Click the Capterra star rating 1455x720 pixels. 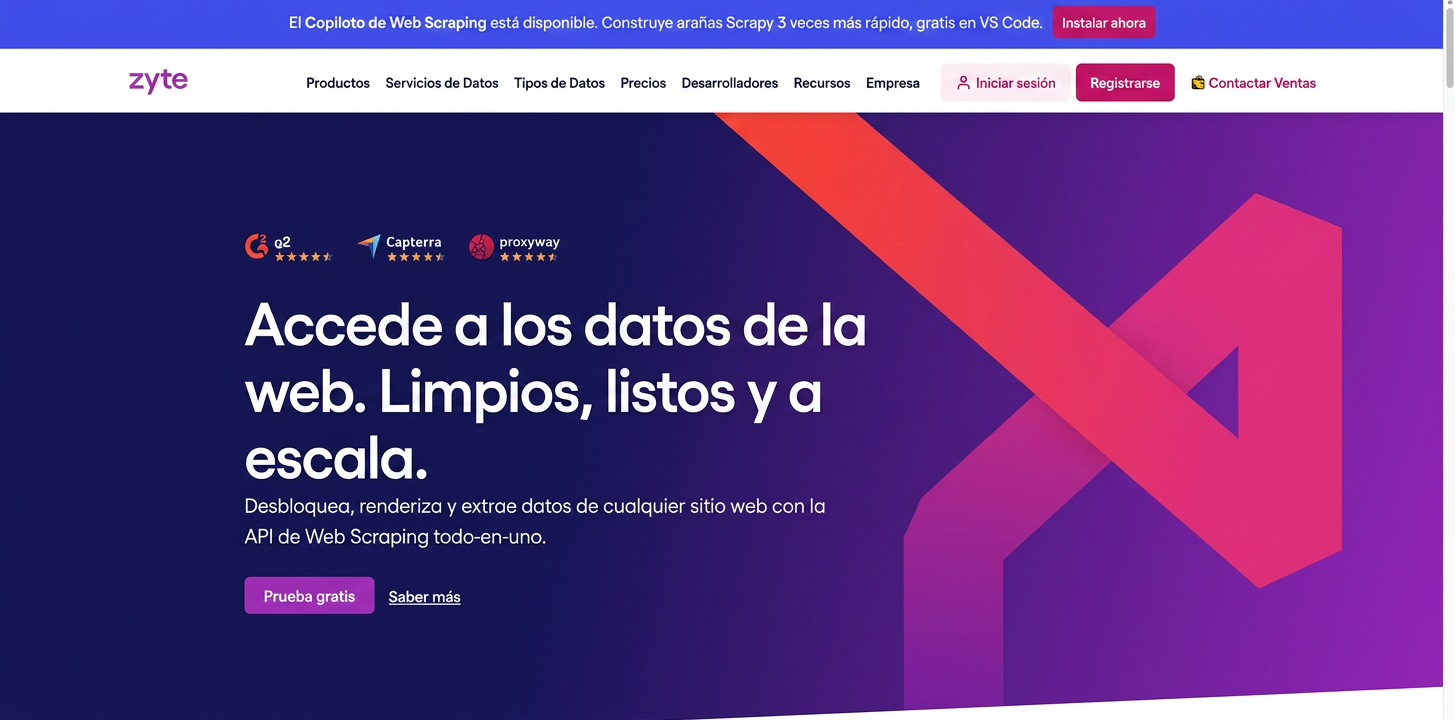(x=415, y=257)
